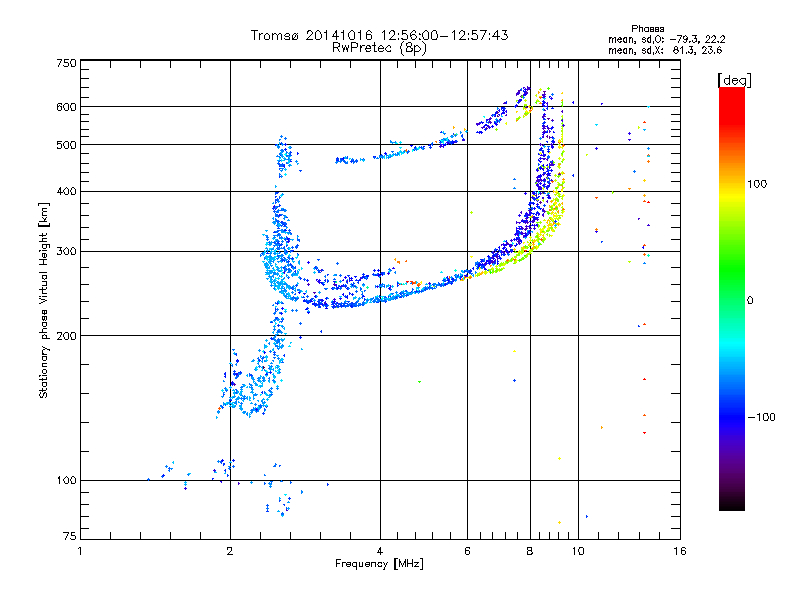
Task: Click the x-axis tick label '8'
Action: tap(530, 551)
